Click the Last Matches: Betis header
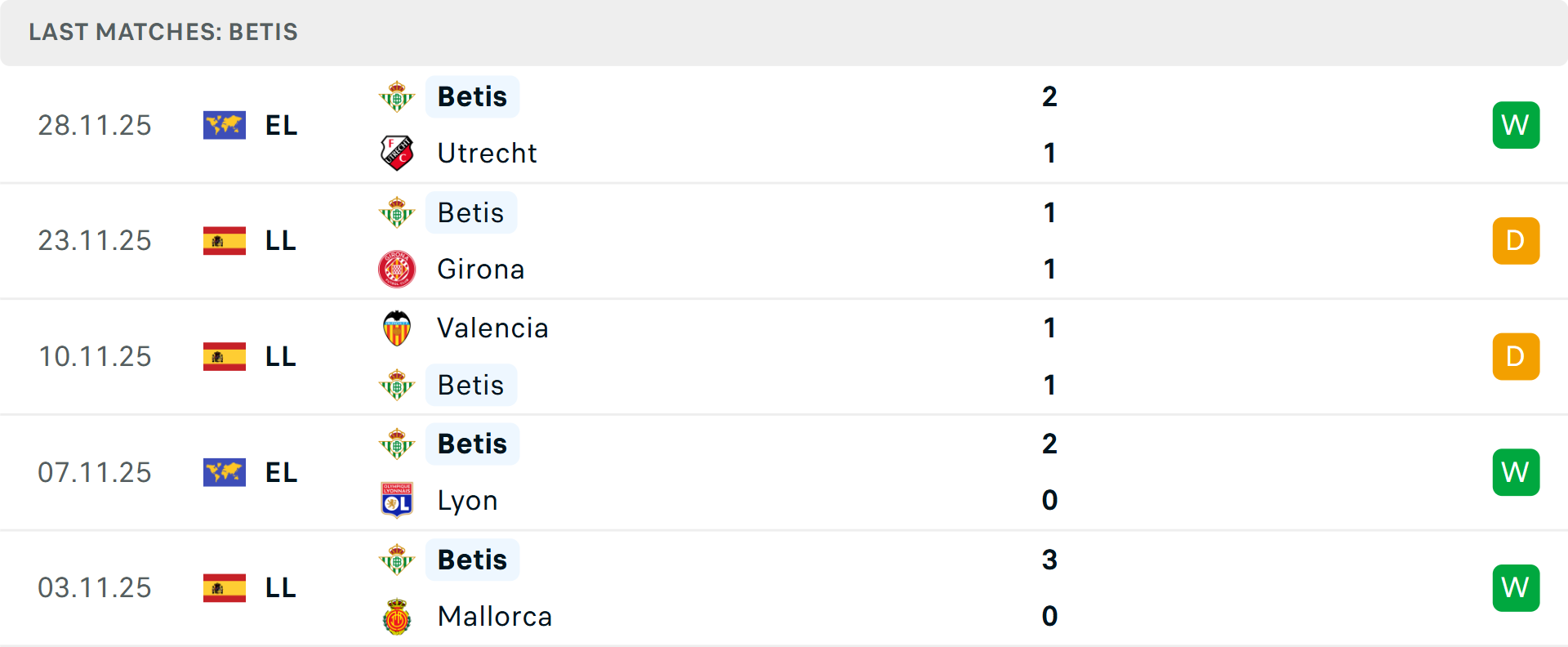The width and height of the screenshot is (1568, 647). [x=163, y=32]
